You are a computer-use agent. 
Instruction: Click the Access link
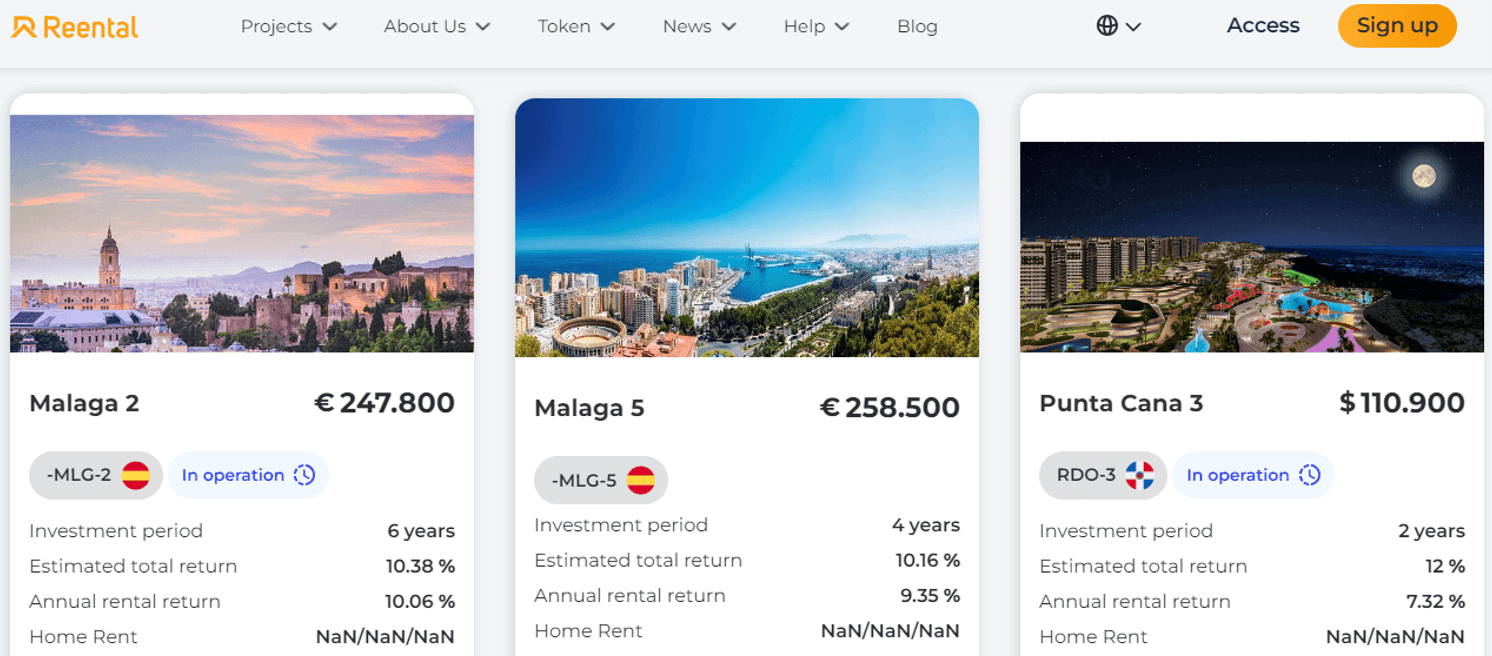1263,26
